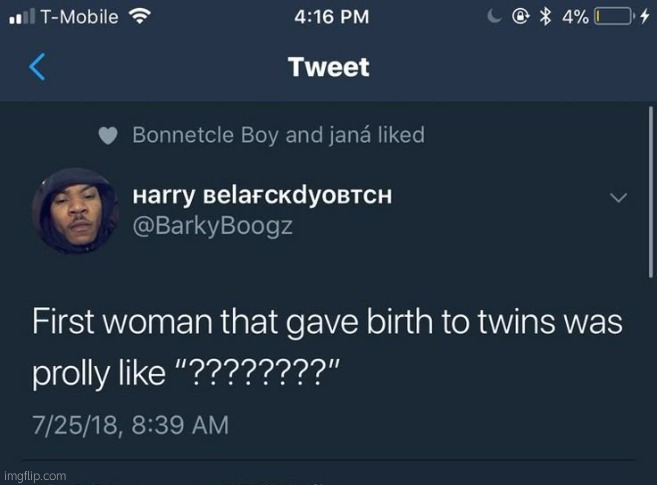Tap the heart icon beside liked notice
Image resolution: width=657 pixels, height=485 pixels.
coord(109,135)
